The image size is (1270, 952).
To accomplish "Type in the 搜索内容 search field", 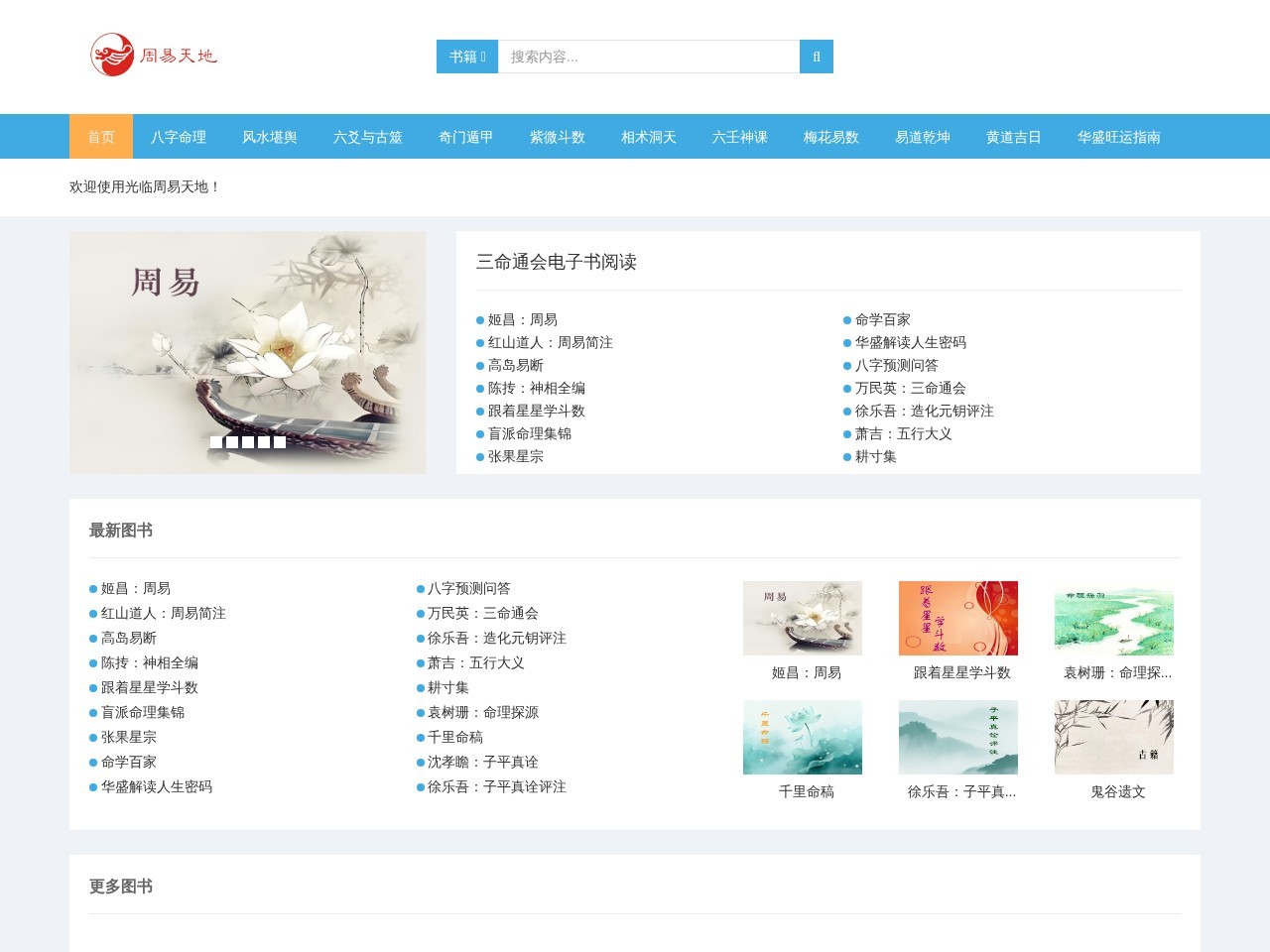I will coord(648,57).
